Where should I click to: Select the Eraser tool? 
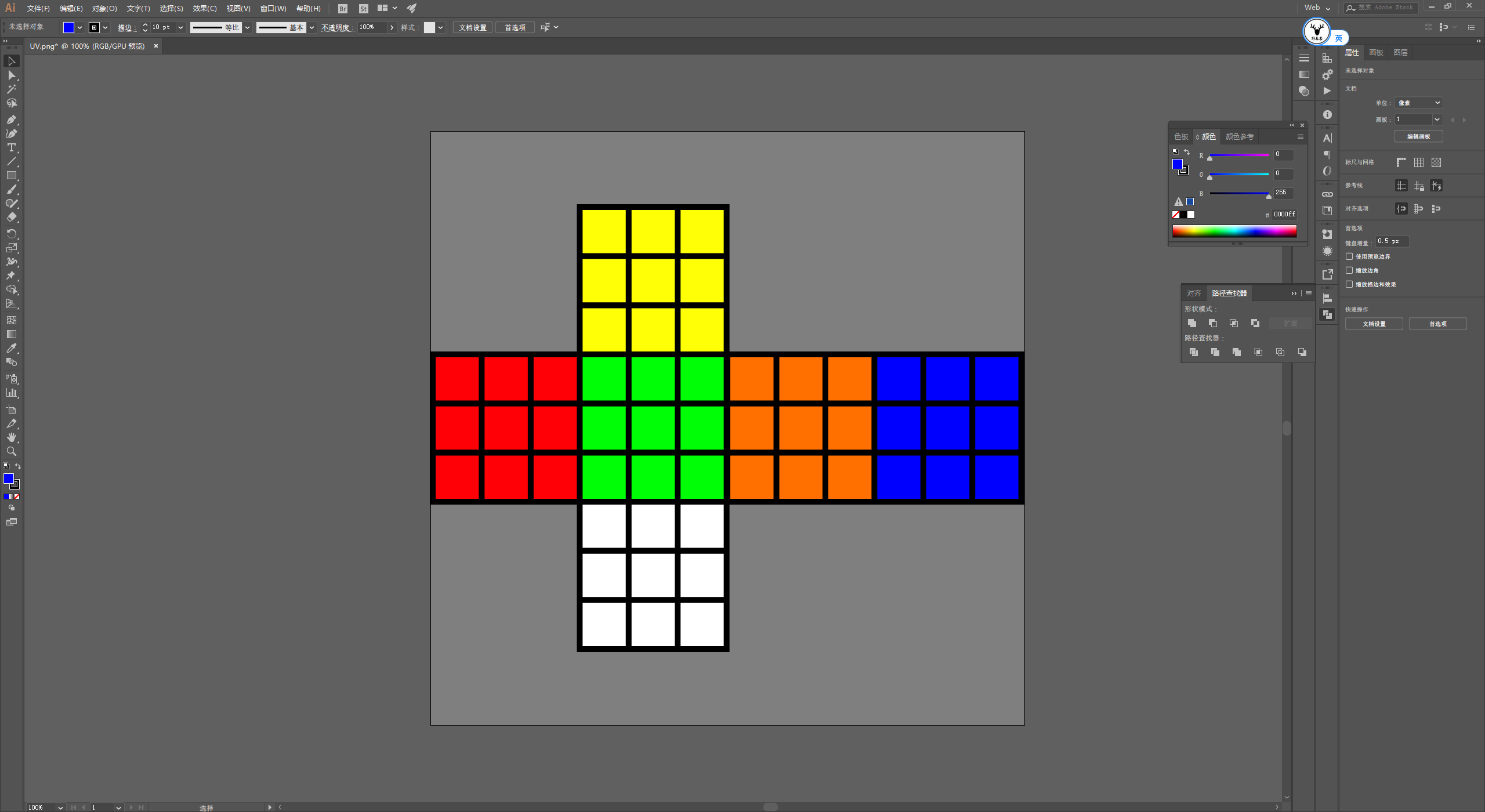(x=11, y=217)
